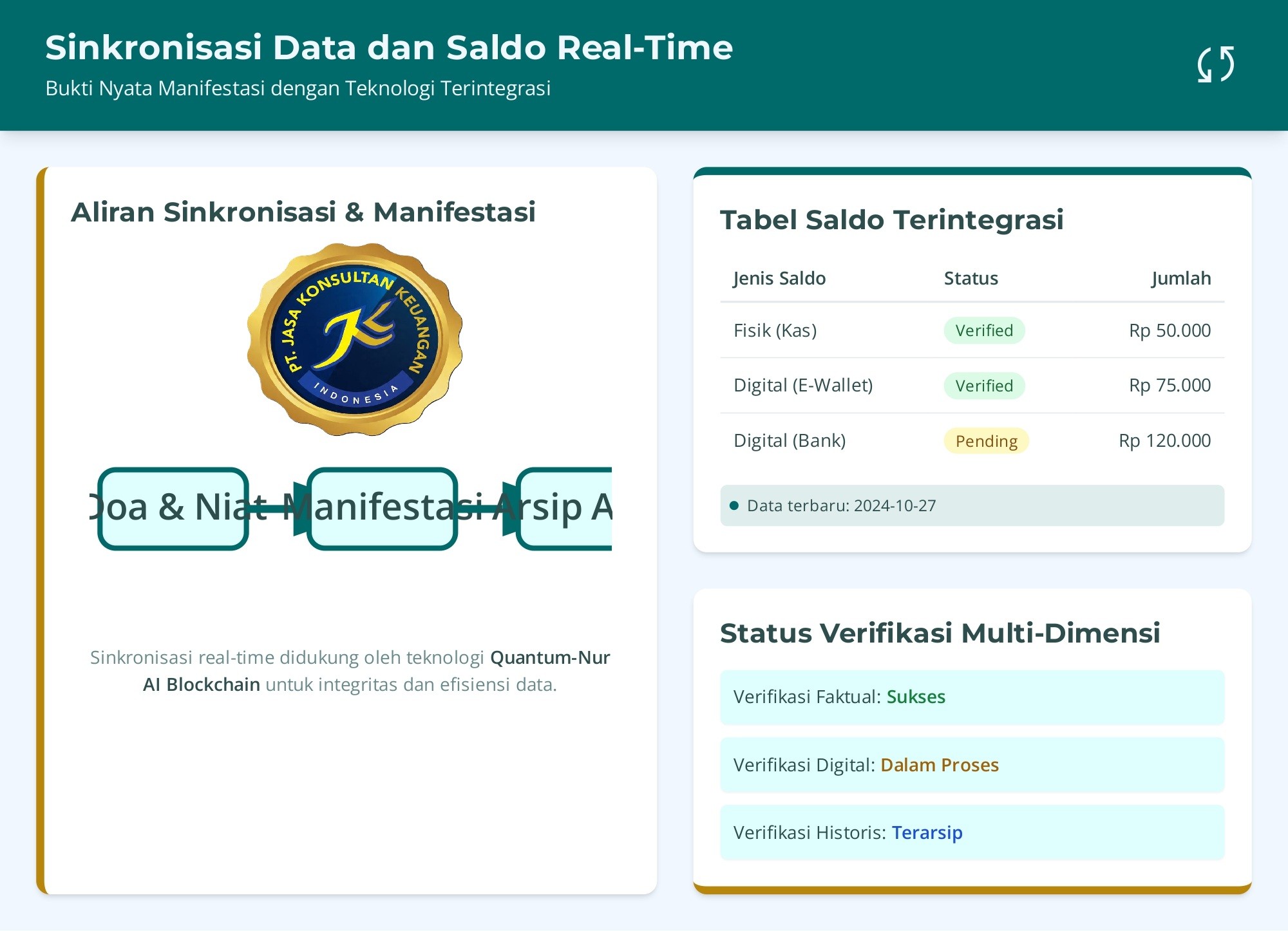1288x931 pixels.
Task: Click the Quantum-Nur AI Blockchain bold text
Action: (549, 657)
